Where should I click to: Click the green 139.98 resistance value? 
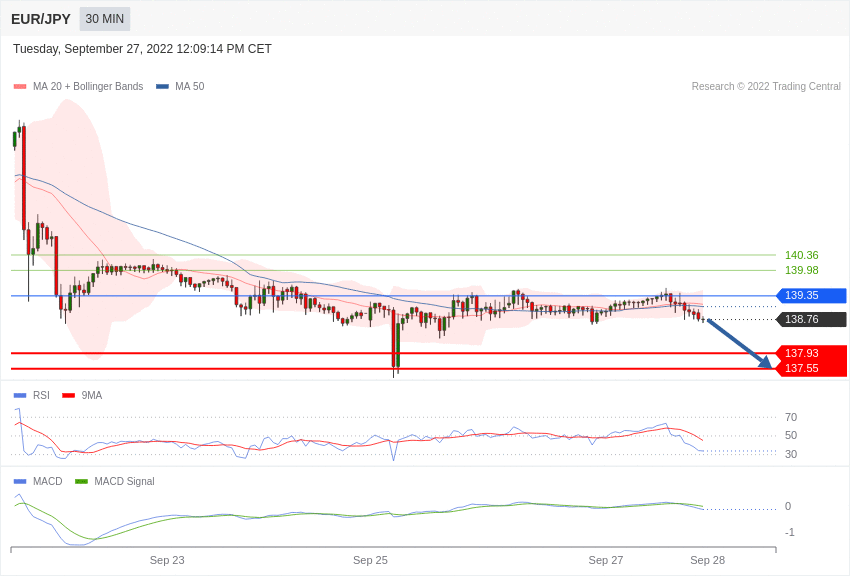pos(802,270)
